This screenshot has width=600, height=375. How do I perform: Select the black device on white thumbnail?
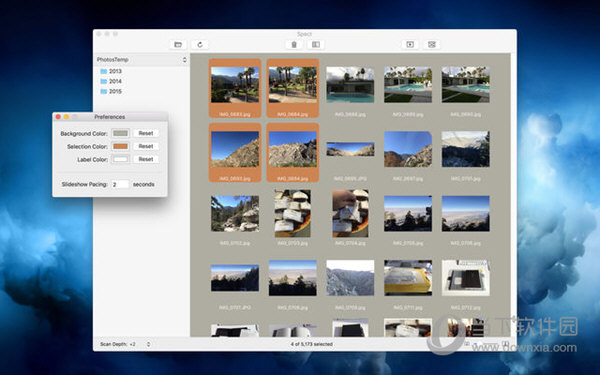465,278
